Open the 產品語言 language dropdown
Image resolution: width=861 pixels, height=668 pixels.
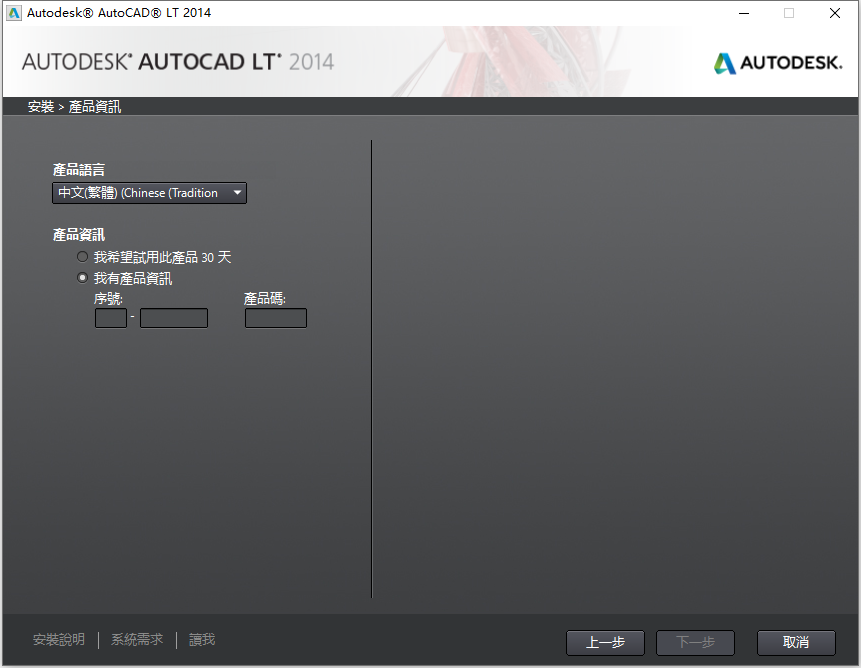[149, 193]
